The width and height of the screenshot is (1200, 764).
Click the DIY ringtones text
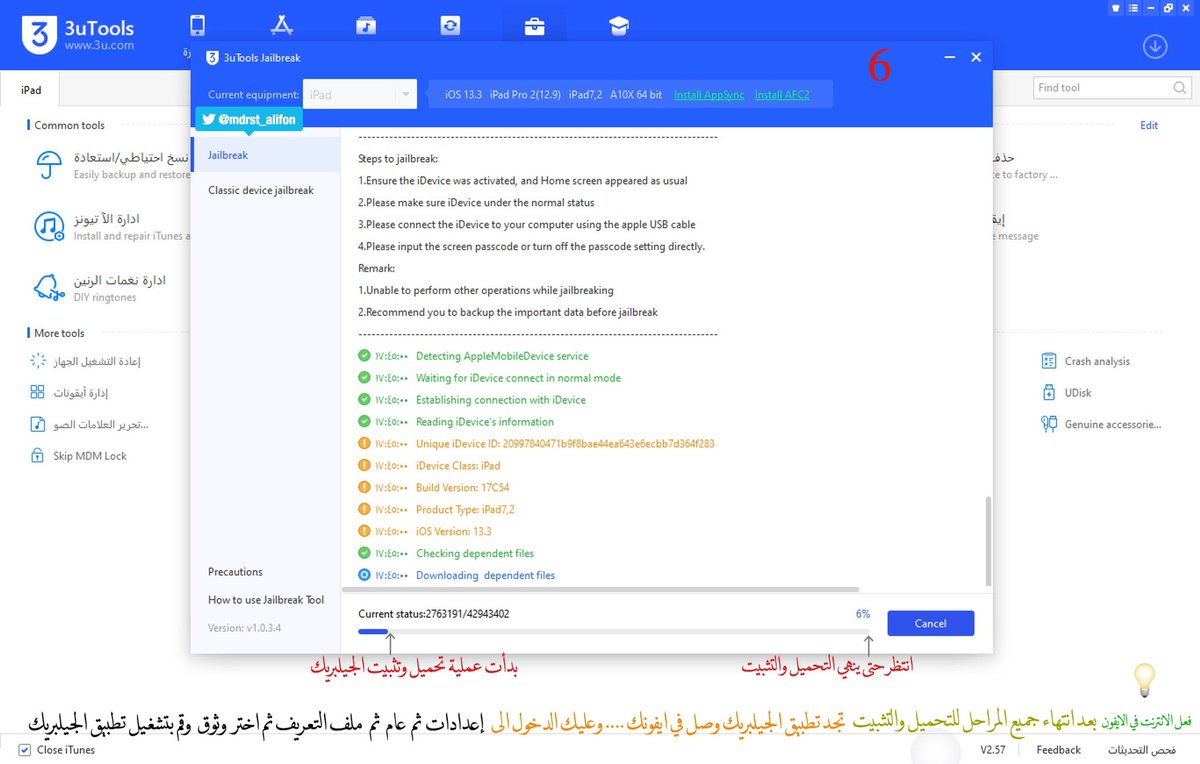[105, 298]
